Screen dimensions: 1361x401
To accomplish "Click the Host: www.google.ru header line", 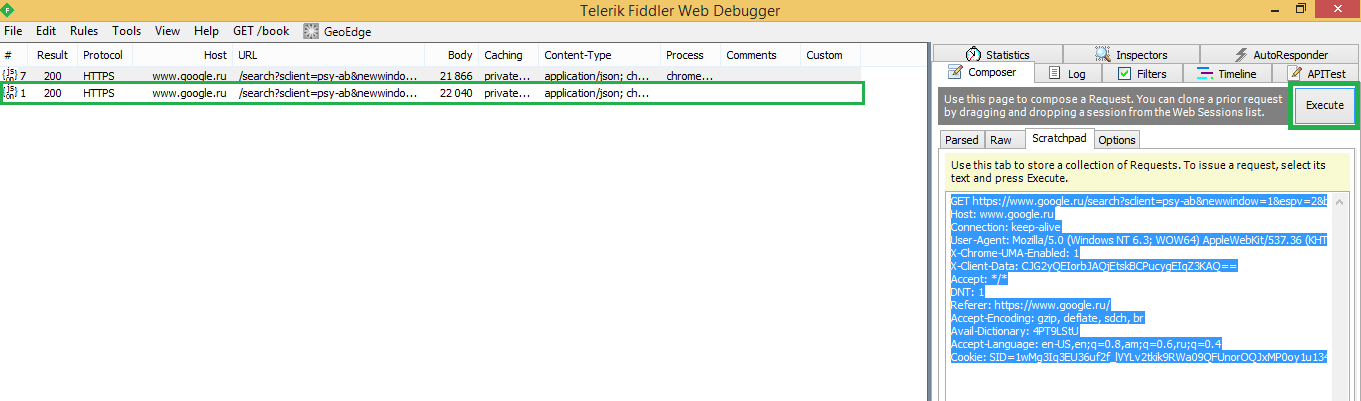I will 1003,214.
